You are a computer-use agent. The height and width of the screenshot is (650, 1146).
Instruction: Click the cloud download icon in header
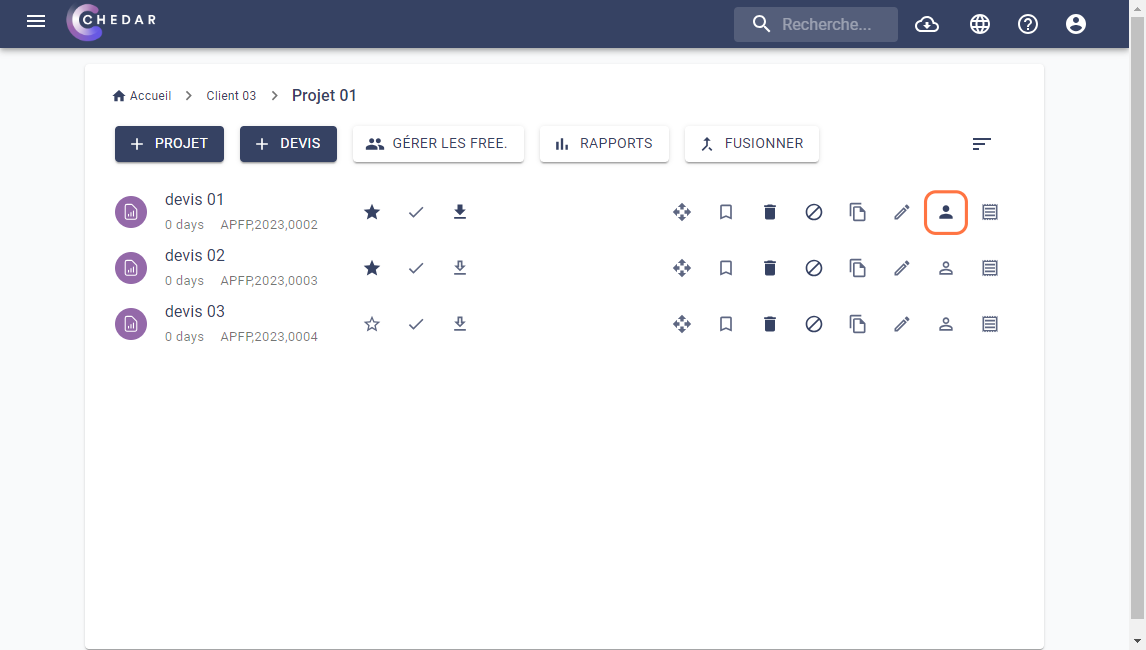(927, 24)
